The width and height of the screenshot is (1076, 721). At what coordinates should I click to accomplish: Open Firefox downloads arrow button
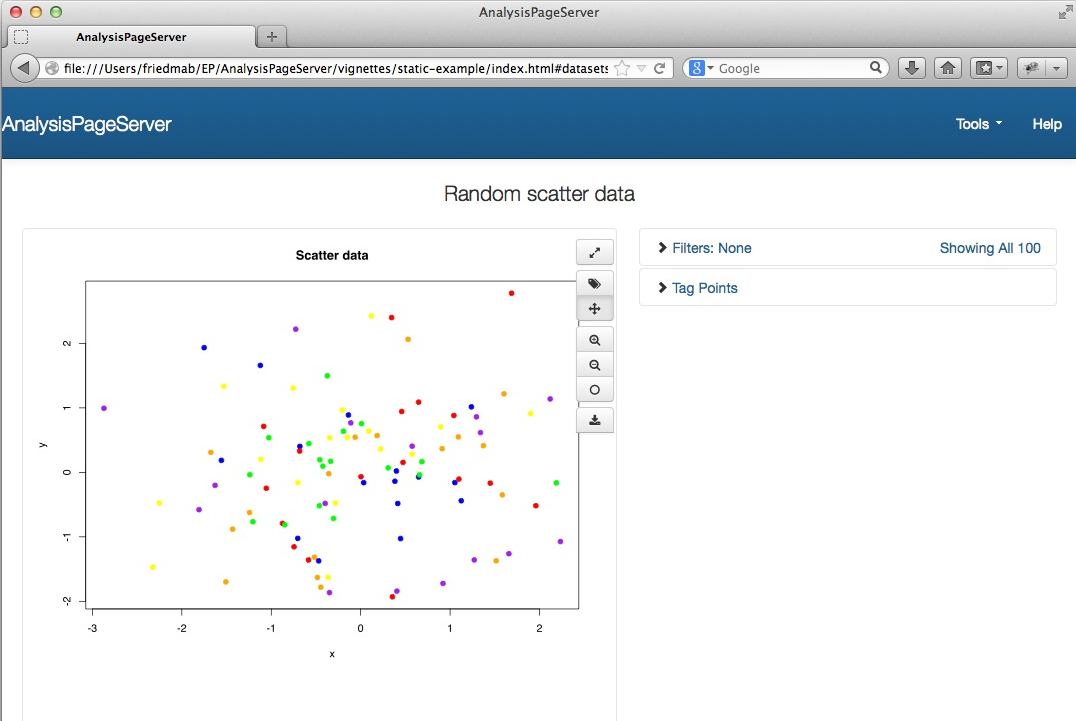click(911, 68)
